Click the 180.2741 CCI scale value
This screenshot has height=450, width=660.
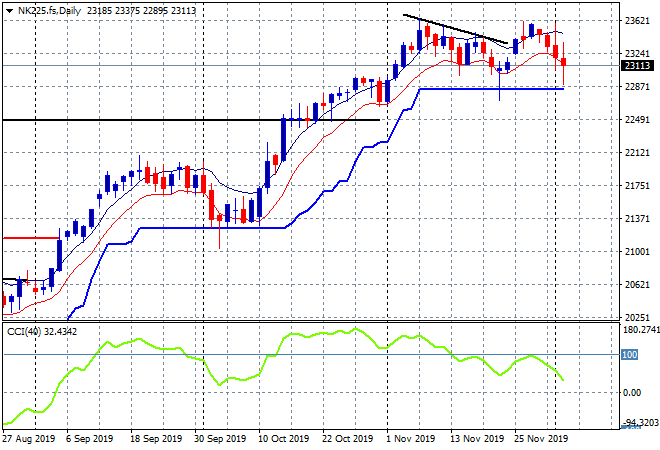pyautogui.click(x=641, y=330)
